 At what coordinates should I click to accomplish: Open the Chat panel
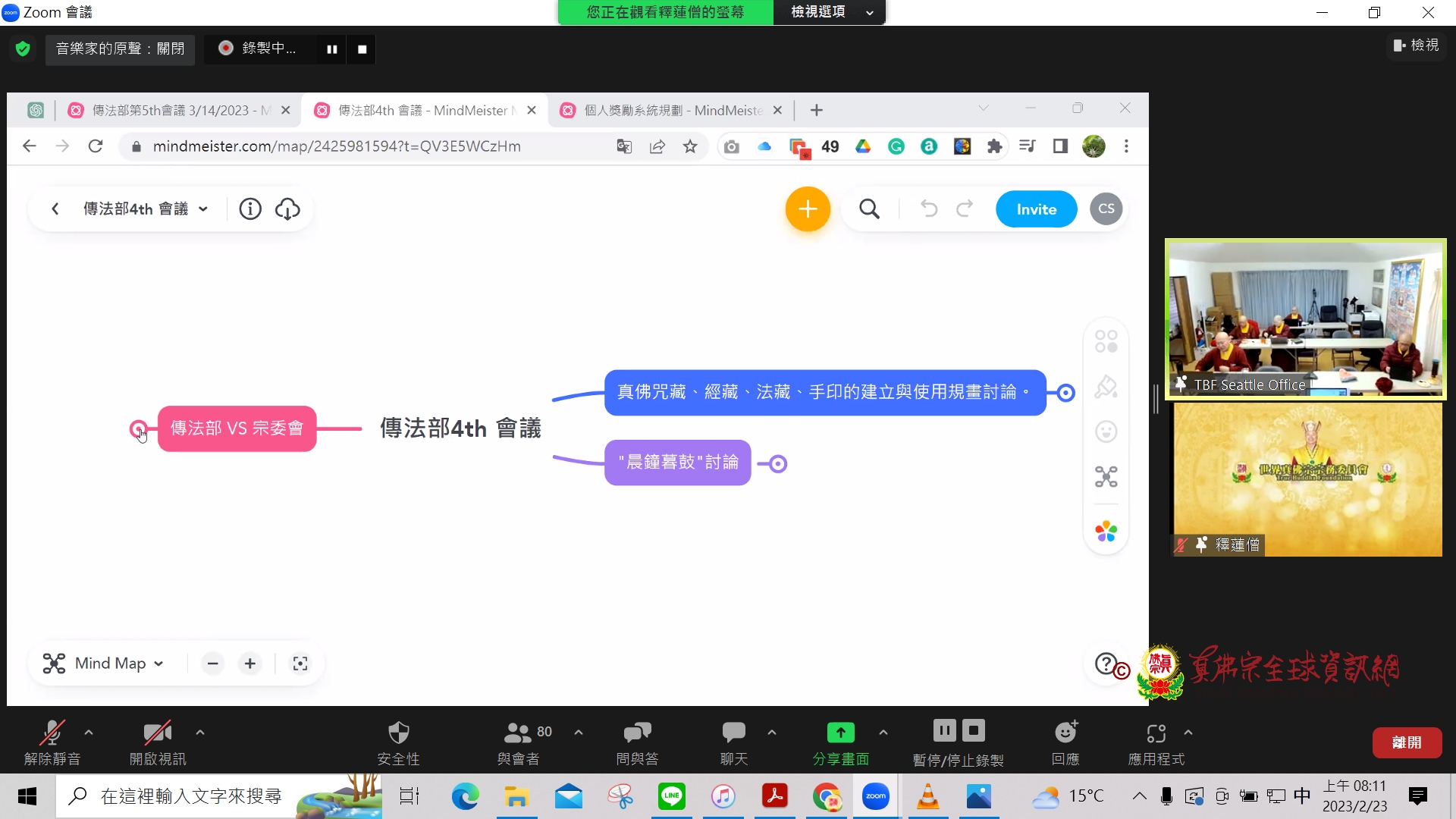pyautogui.click(x=733, y=733)
